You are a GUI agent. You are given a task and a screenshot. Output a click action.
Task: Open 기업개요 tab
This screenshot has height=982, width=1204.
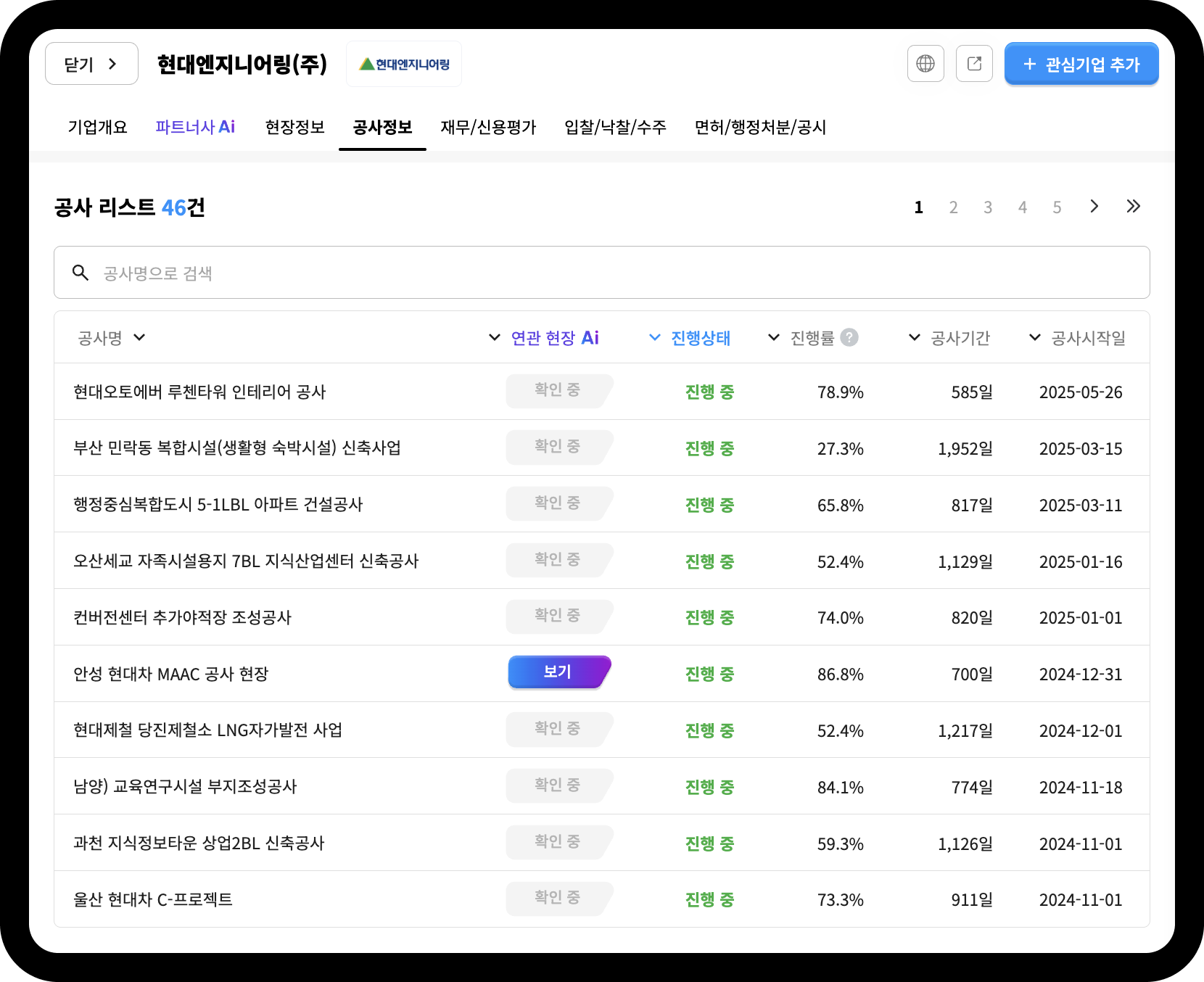[97, 127]
